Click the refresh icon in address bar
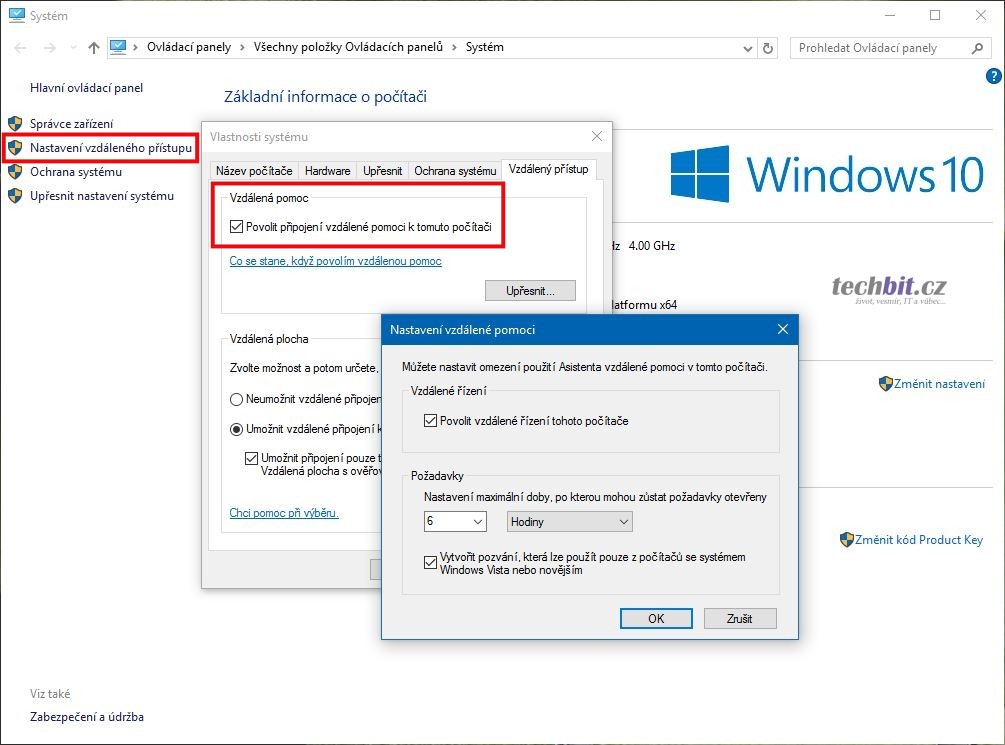This screenshot has width=1005, height=745. pyautogui.click(x=768, y=48)
